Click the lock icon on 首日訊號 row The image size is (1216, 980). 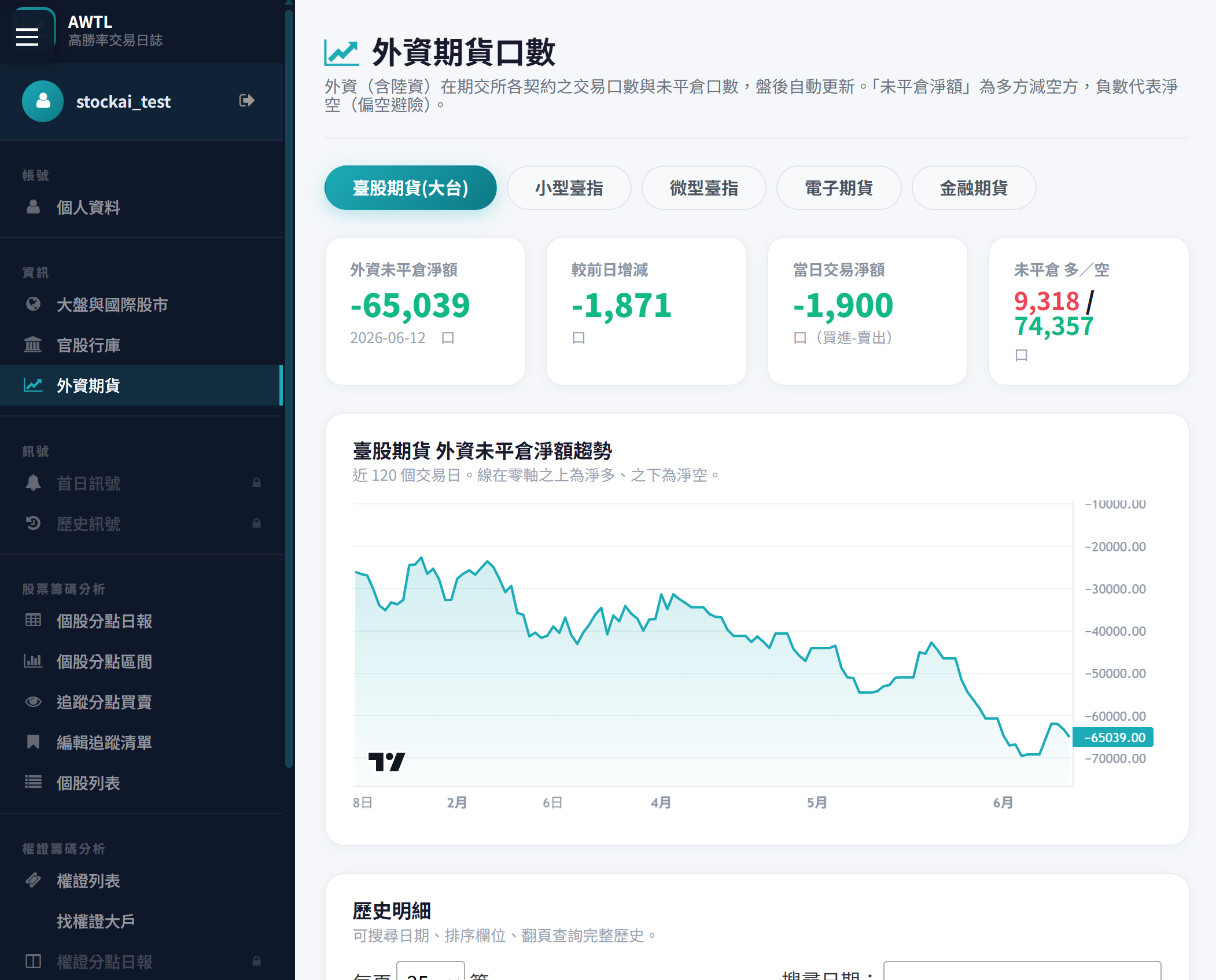(257, 482)
